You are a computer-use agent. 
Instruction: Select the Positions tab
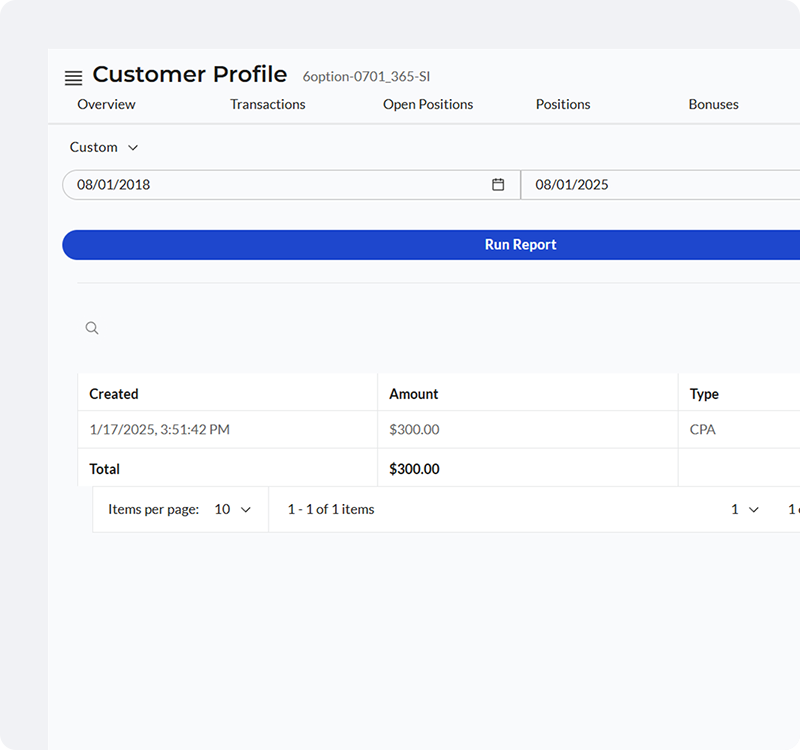click(563, 104)
